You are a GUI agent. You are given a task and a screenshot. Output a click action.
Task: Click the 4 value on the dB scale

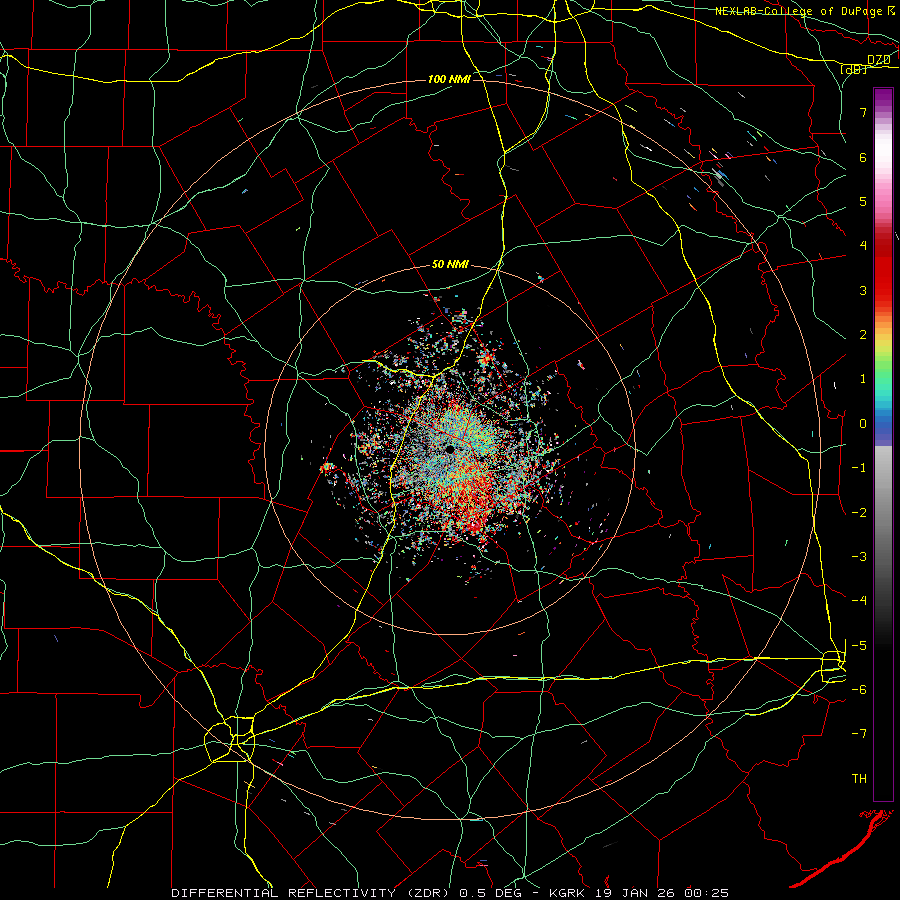click(863, 246)
